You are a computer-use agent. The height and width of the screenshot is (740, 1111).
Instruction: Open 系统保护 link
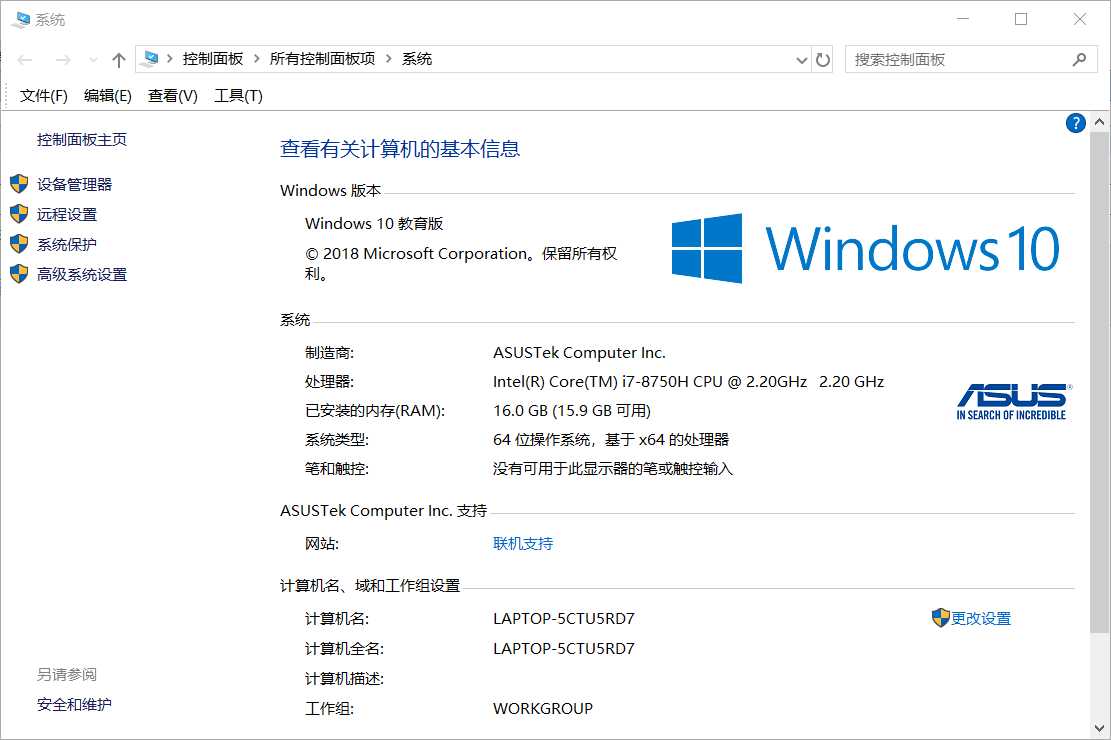pos(67,245)
